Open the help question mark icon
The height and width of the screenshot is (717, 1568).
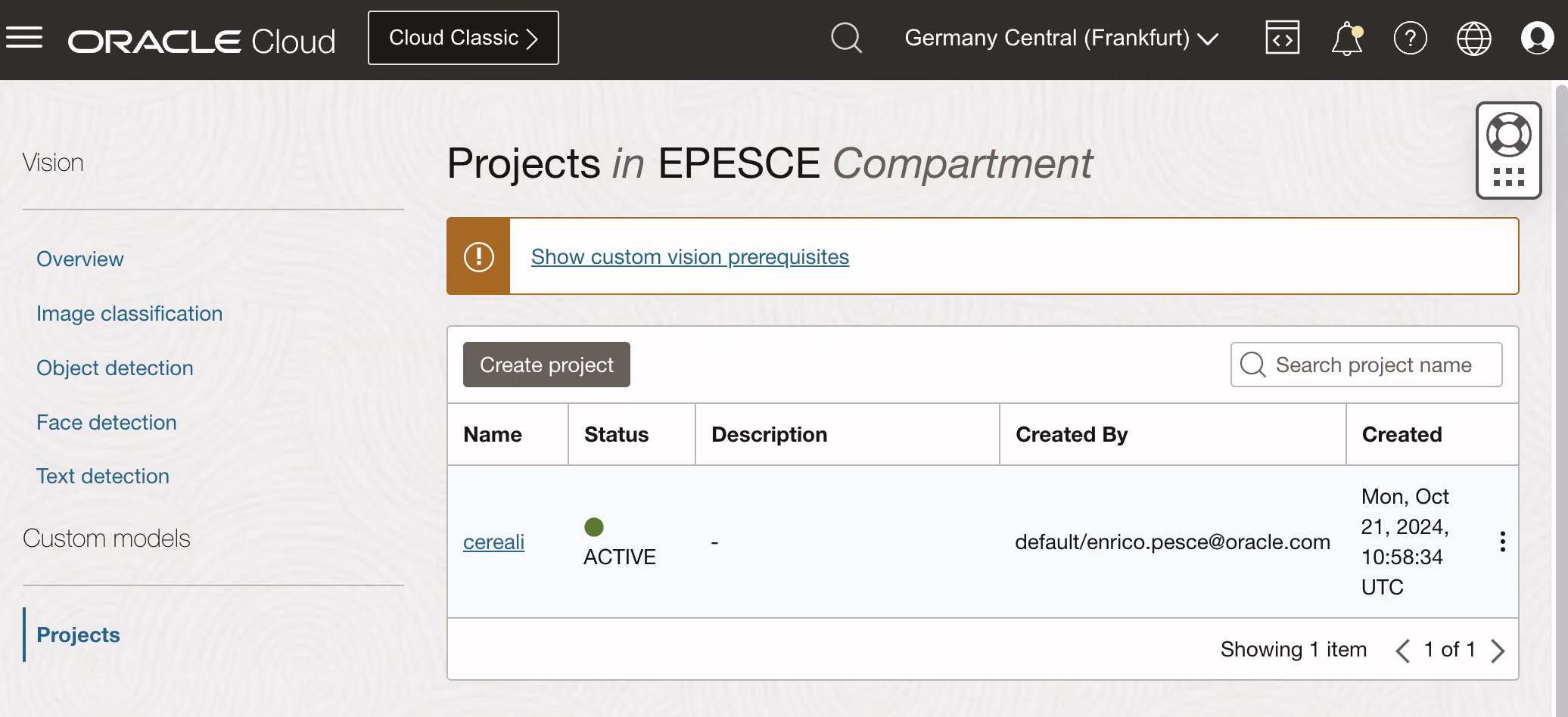tap(1411, 38)
